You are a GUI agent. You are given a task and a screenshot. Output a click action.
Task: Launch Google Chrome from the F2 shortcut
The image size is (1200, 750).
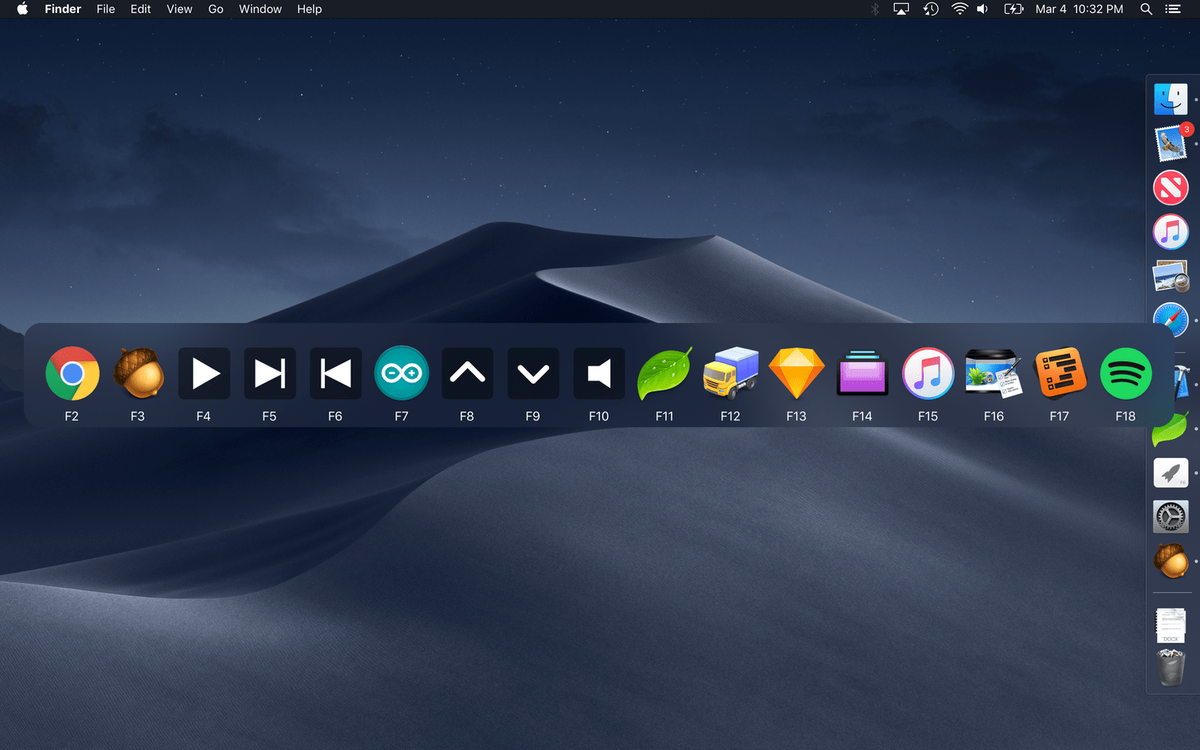72,373
